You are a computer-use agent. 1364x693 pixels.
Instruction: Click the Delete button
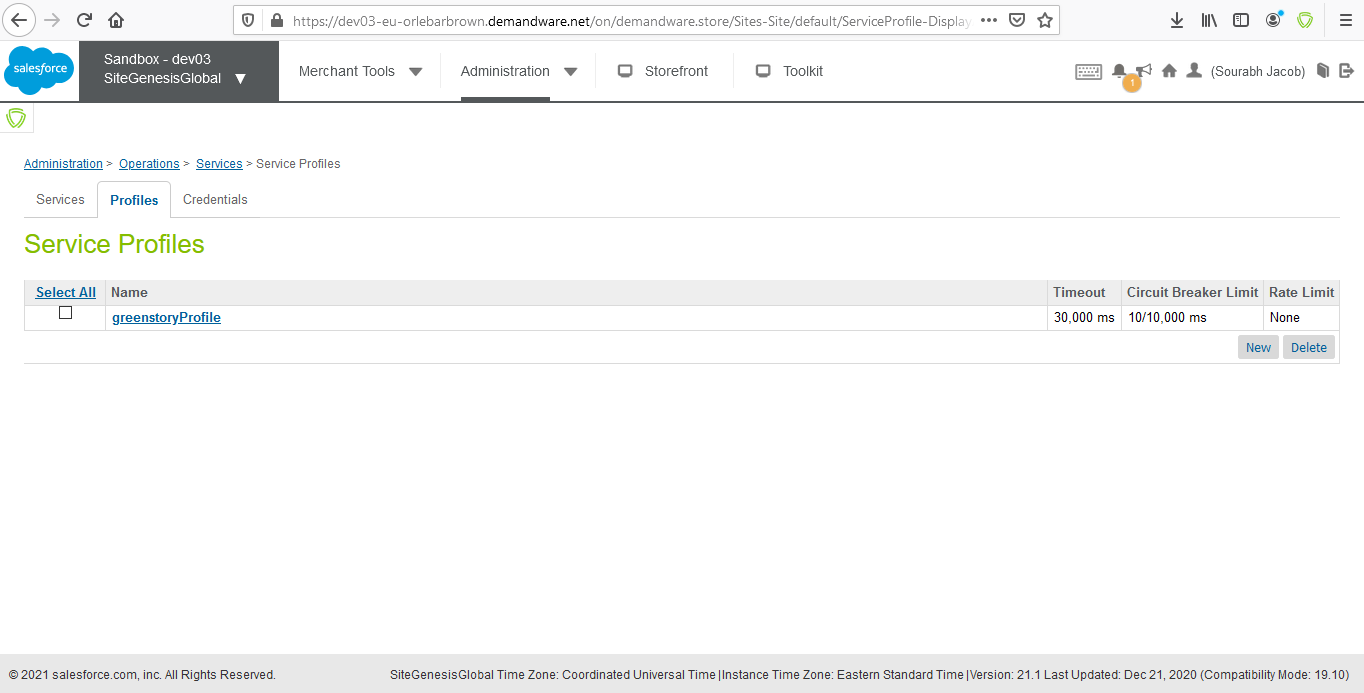pyautogui.click(x=1308, y=347)
